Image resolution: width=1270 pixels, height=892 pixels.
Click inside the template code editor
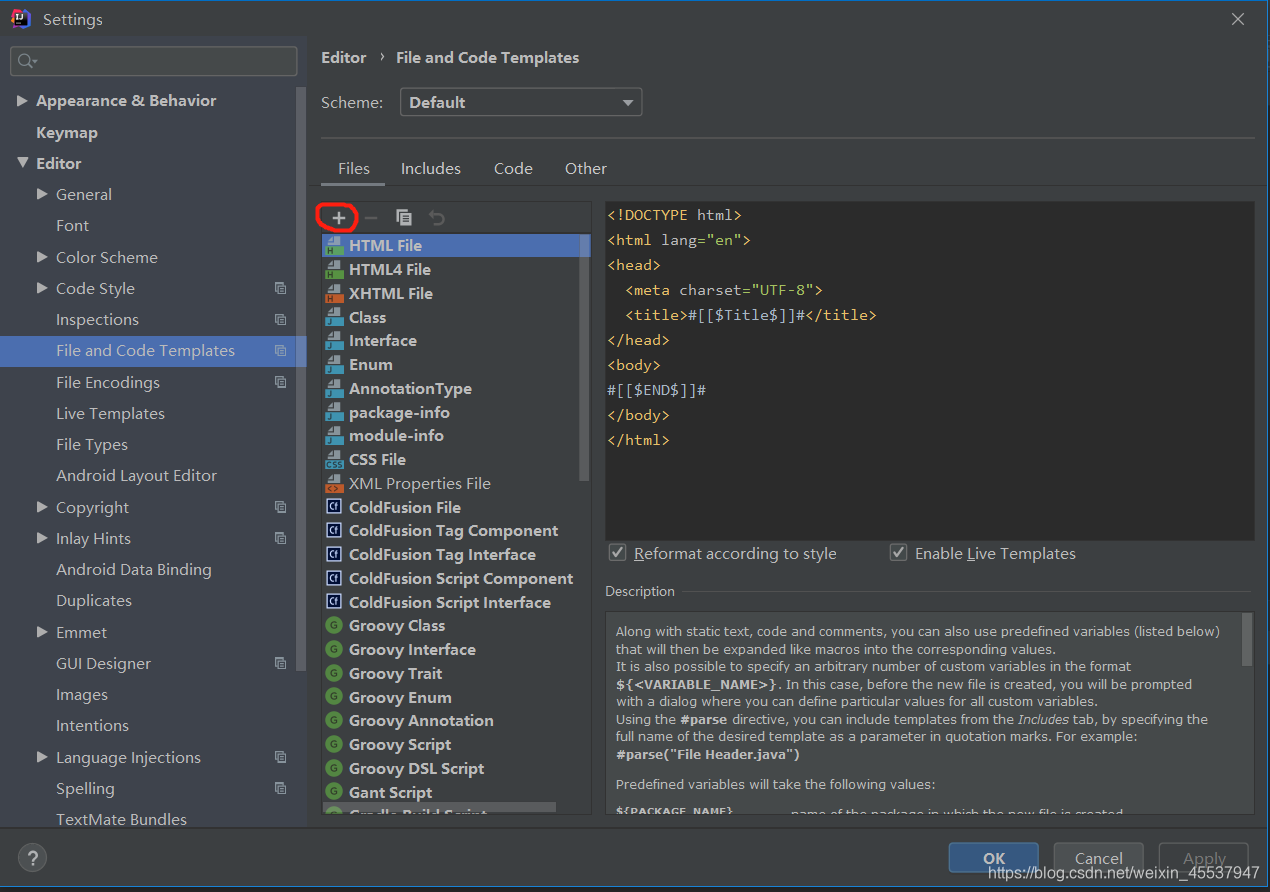pos(930,371)
